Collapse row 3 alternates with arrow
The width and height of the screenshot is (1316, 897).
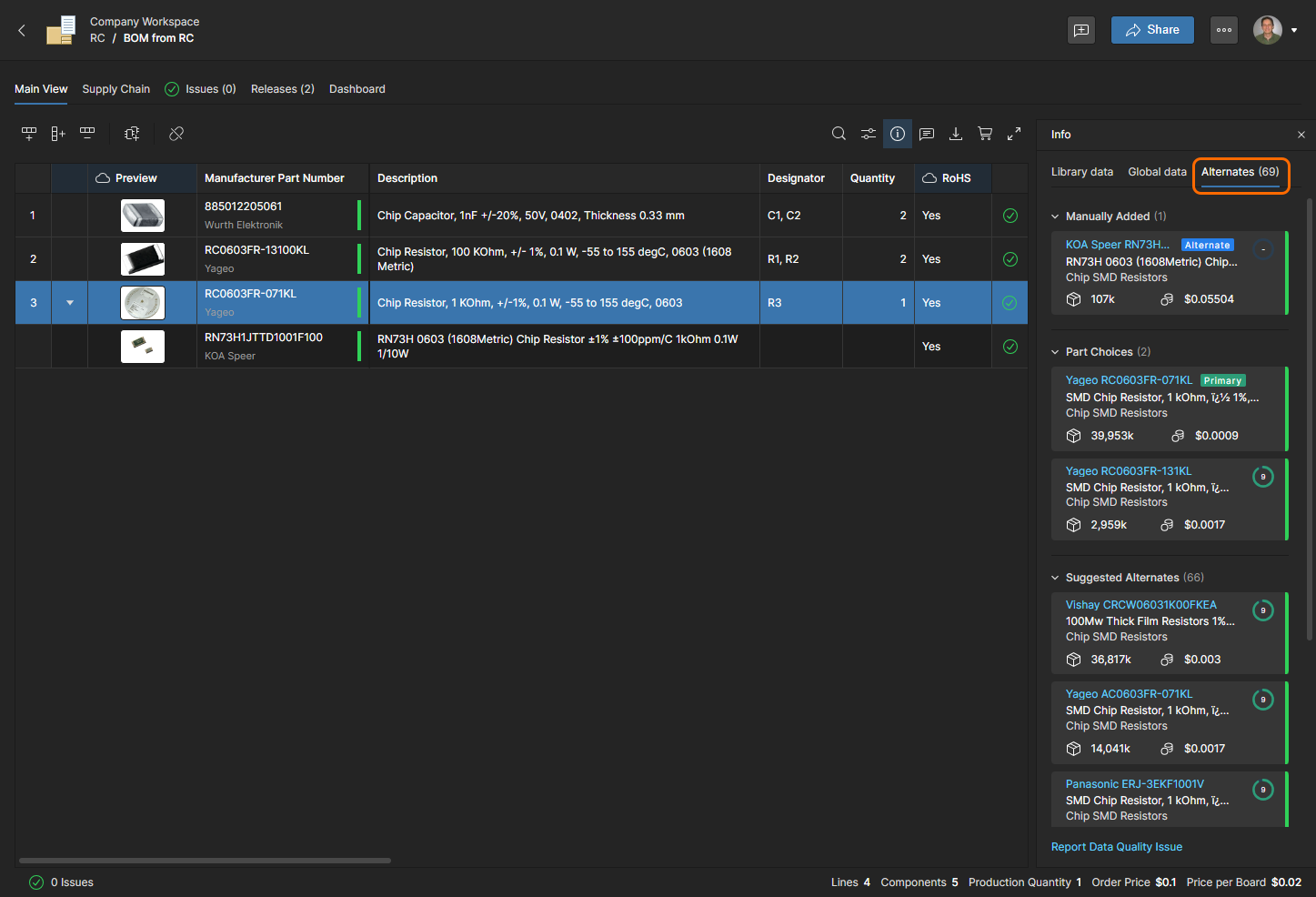tap(70, 303)
